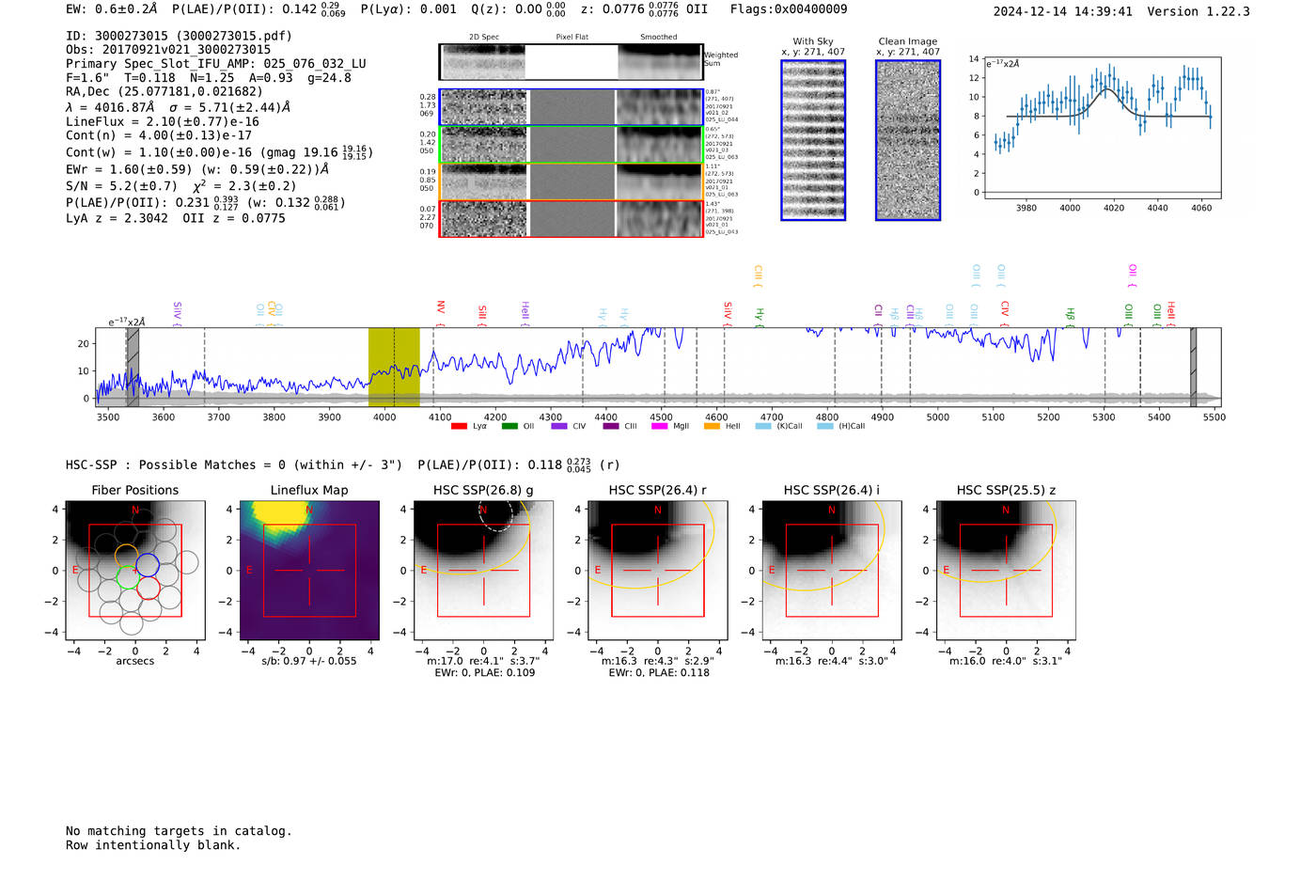Viewport: 1316px width, 896px height.
Task: Open the HSC SSP(26.8) g image
Action: [x=484, y=571]
